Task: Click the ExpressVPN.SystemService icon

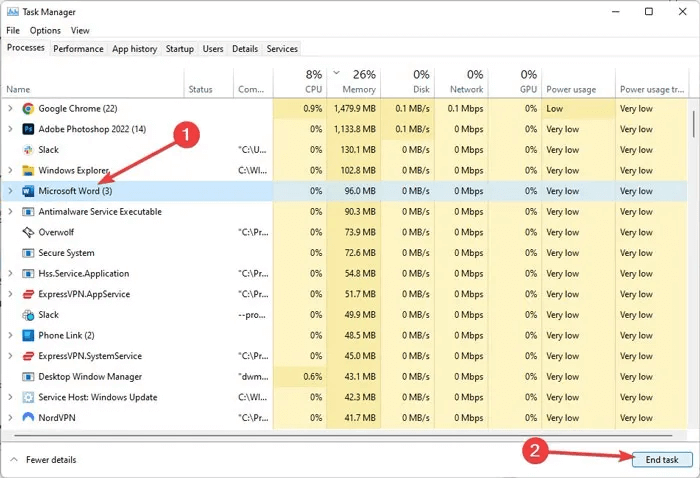Action: [x=28, y=356]
